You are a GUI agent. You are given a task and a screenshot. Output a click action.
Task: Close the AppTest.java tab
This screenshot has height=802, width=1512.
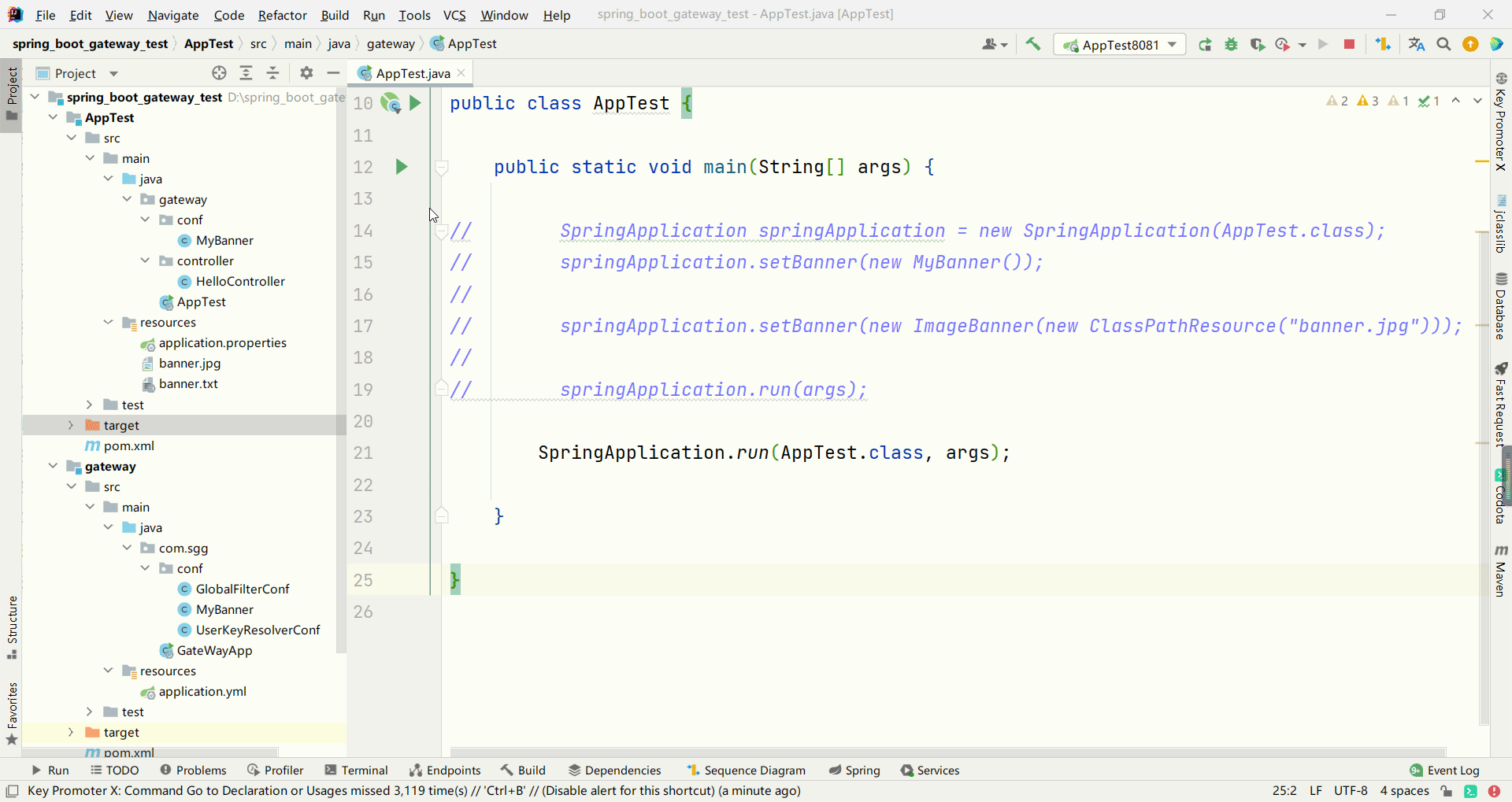(x=461, y=73)
